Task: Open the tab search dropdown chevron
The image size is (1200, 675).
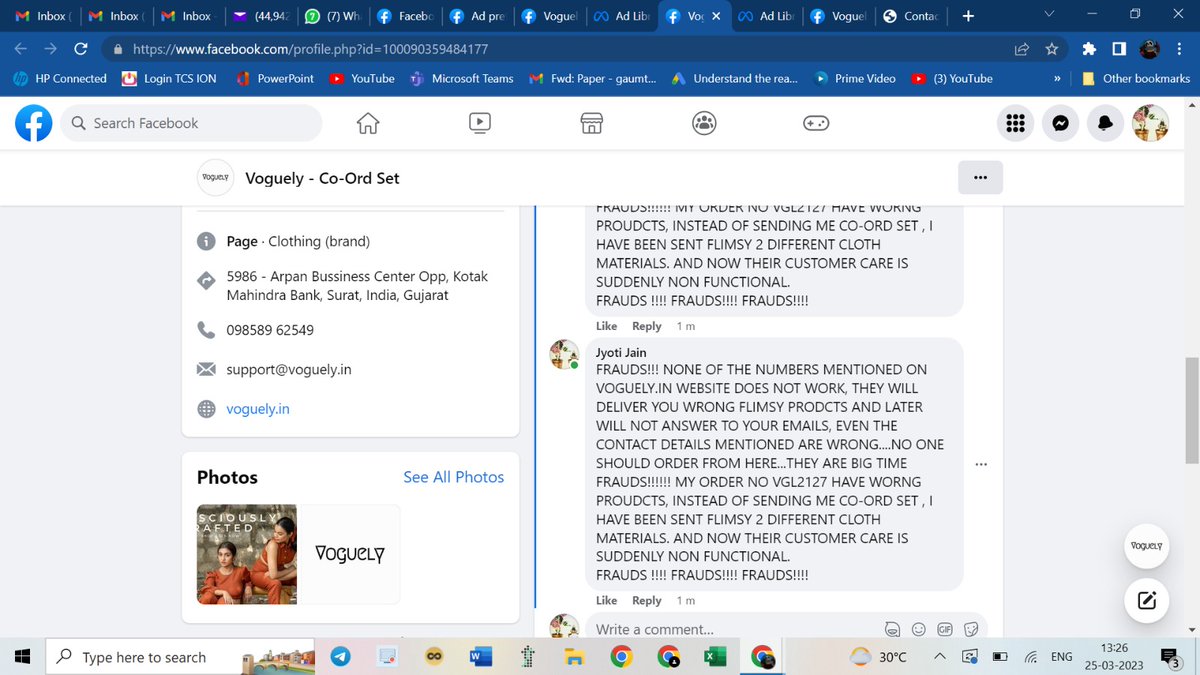Action: [x=1047, y=16]
